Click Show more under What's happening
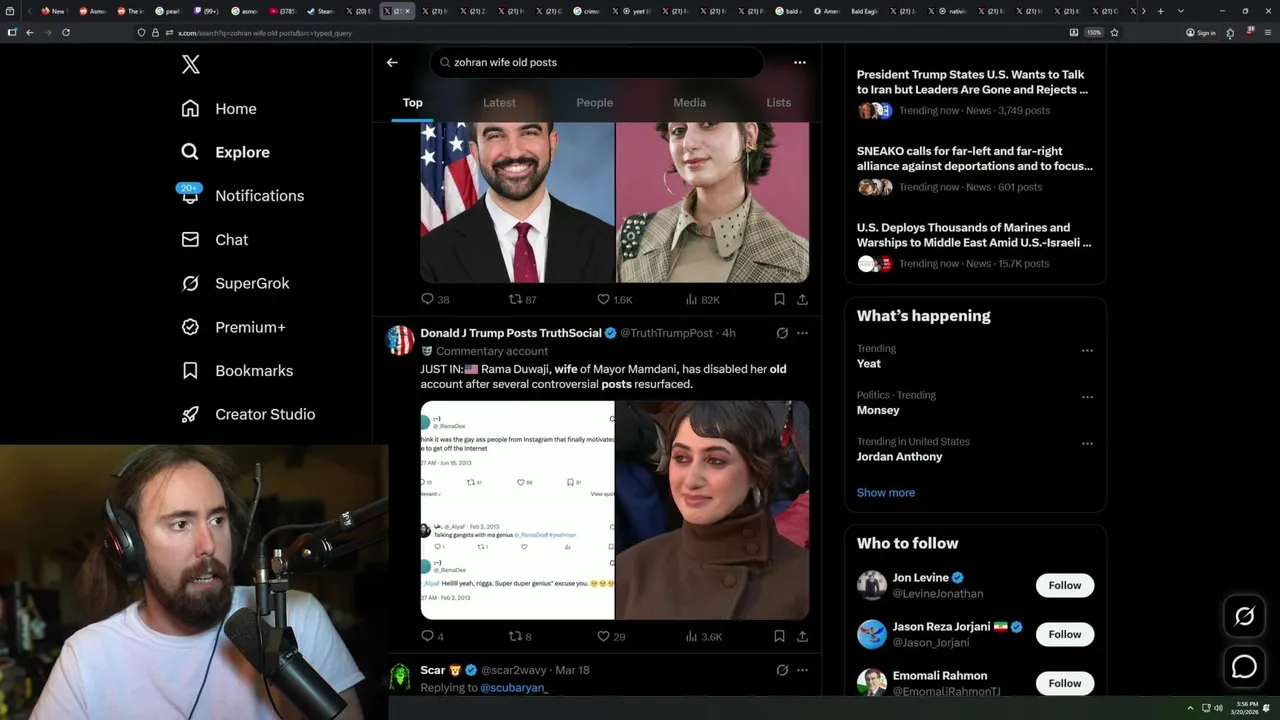Screen dimensions: 1280x720 tap(886, 493)
